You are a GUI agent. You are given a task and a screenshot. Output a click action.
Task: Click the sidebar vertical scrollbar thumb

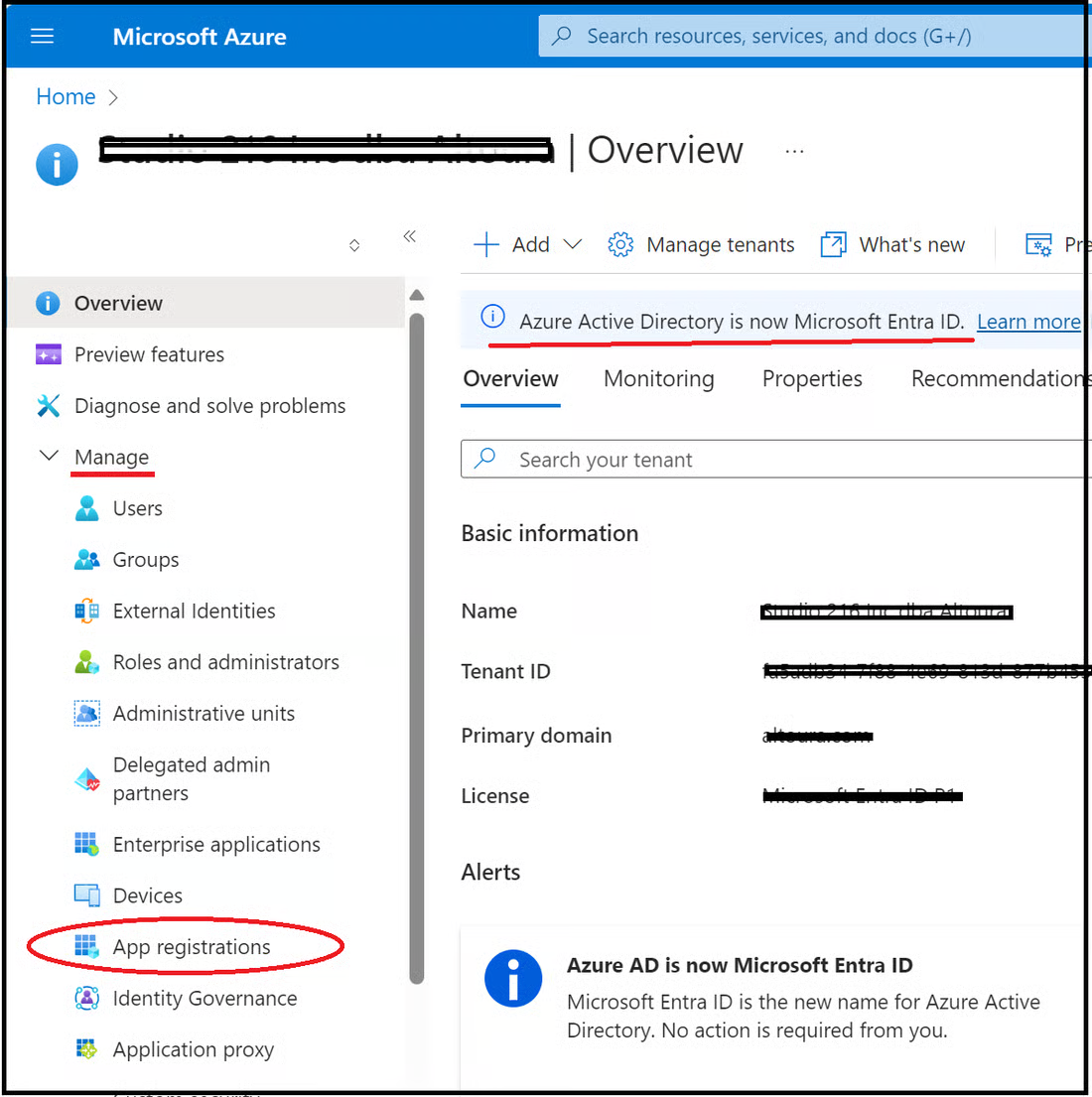coord(416,648)
